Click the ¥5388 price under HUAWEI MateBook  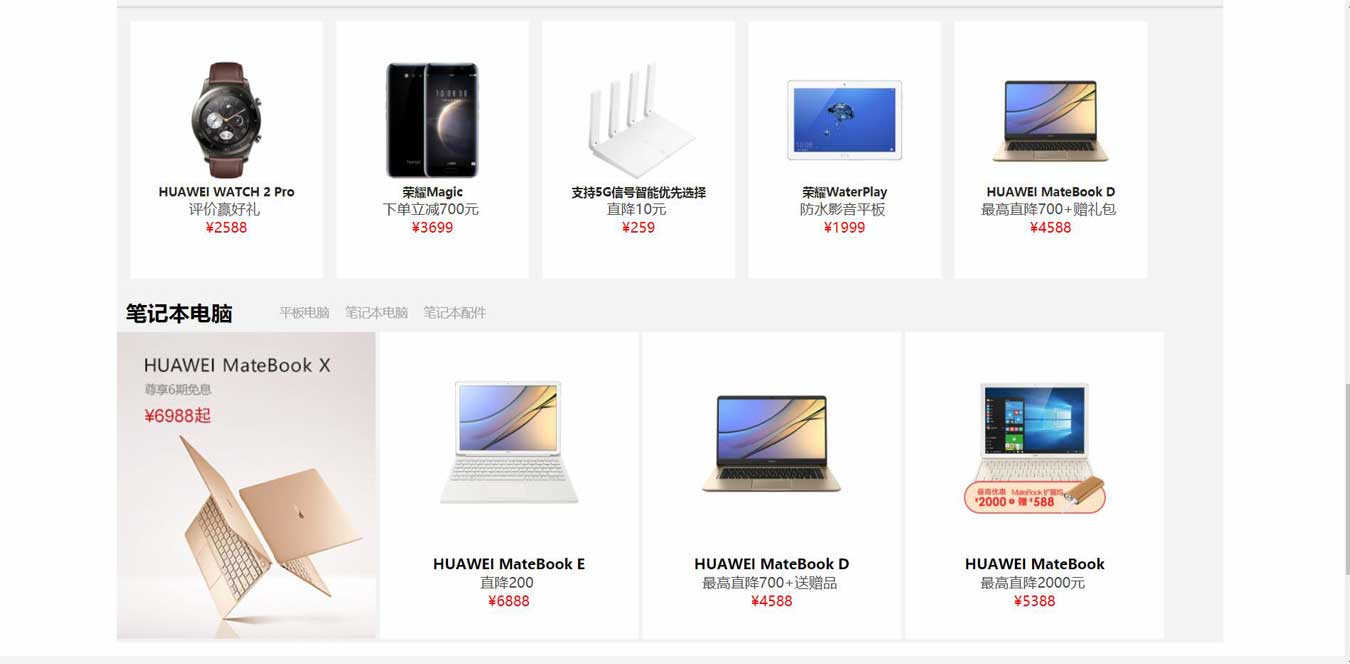pos(1034,601)
